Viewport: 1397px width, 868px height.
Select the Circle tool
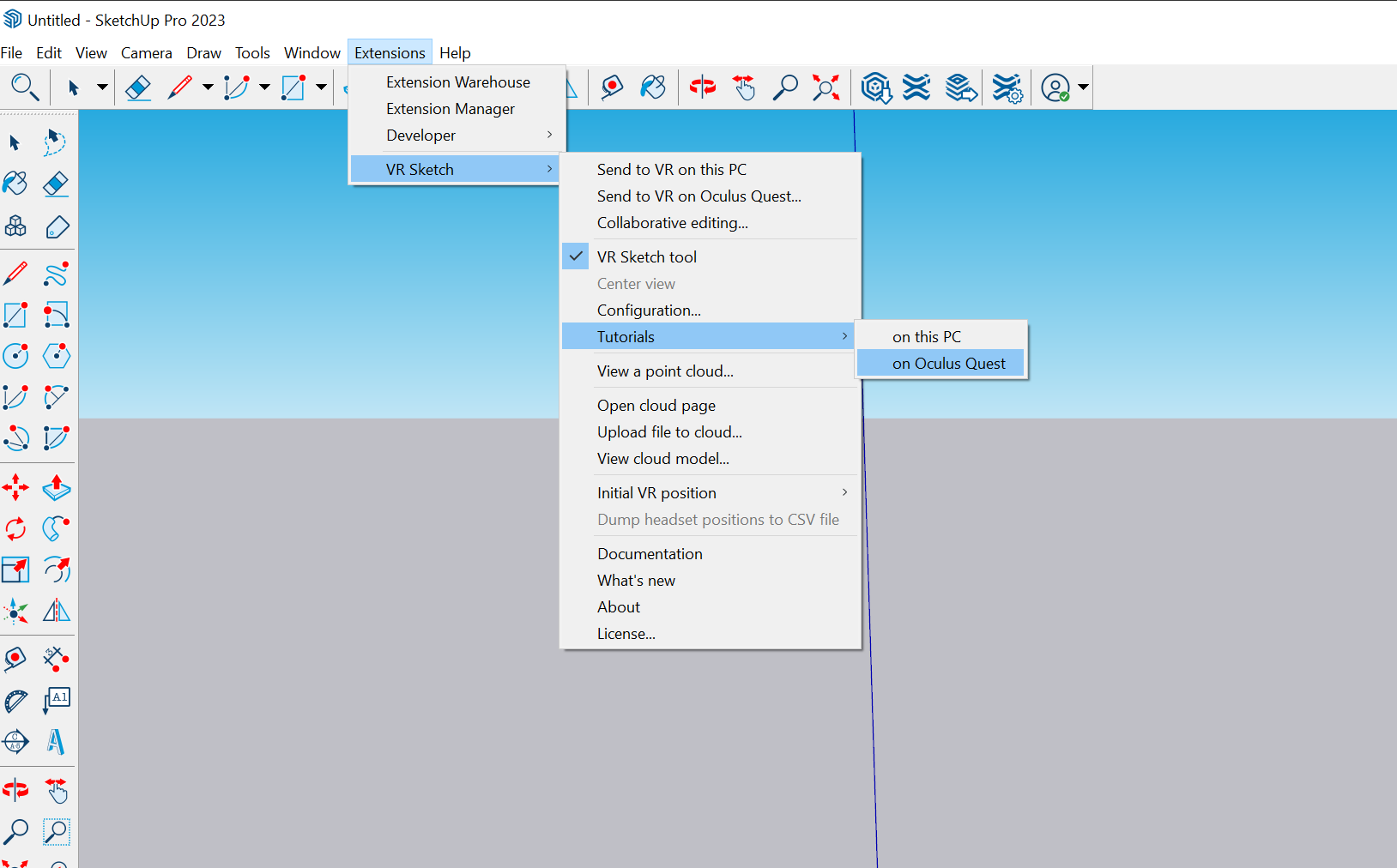[15, 356]
